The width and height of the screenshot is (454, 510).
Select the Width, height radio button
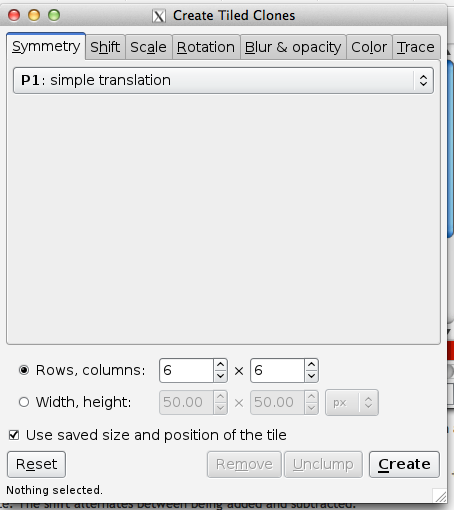tap(24, 402)
